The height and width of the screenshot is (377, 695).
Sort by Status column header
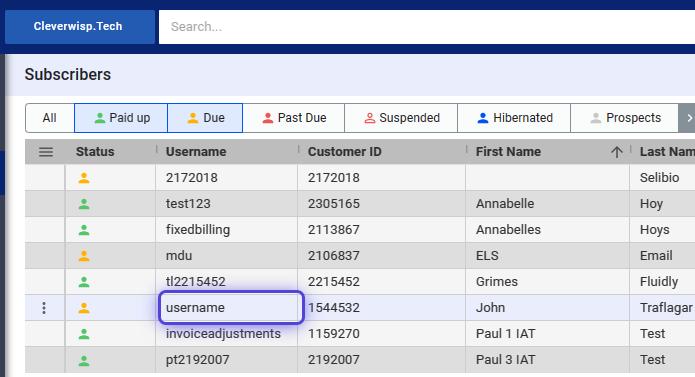pos(95,152)
